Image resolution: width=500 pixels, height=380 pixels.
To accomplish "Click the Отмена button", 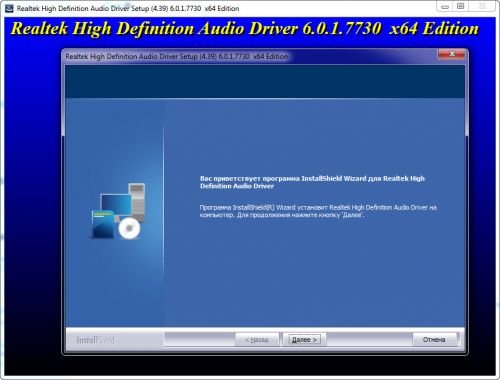I will (x=434, y=340).
